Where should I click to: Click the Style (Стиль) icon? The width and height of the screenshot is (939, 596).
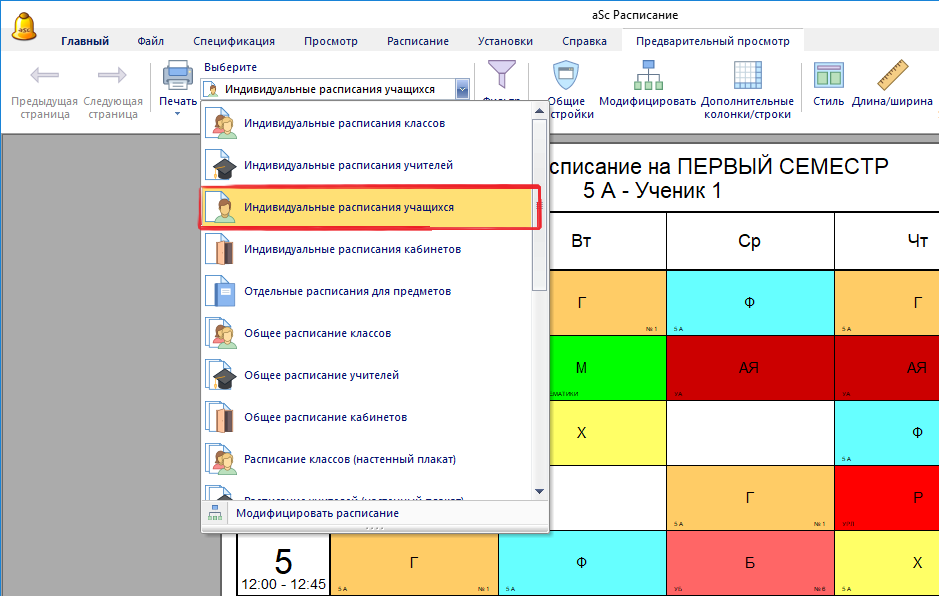(828, 76)
